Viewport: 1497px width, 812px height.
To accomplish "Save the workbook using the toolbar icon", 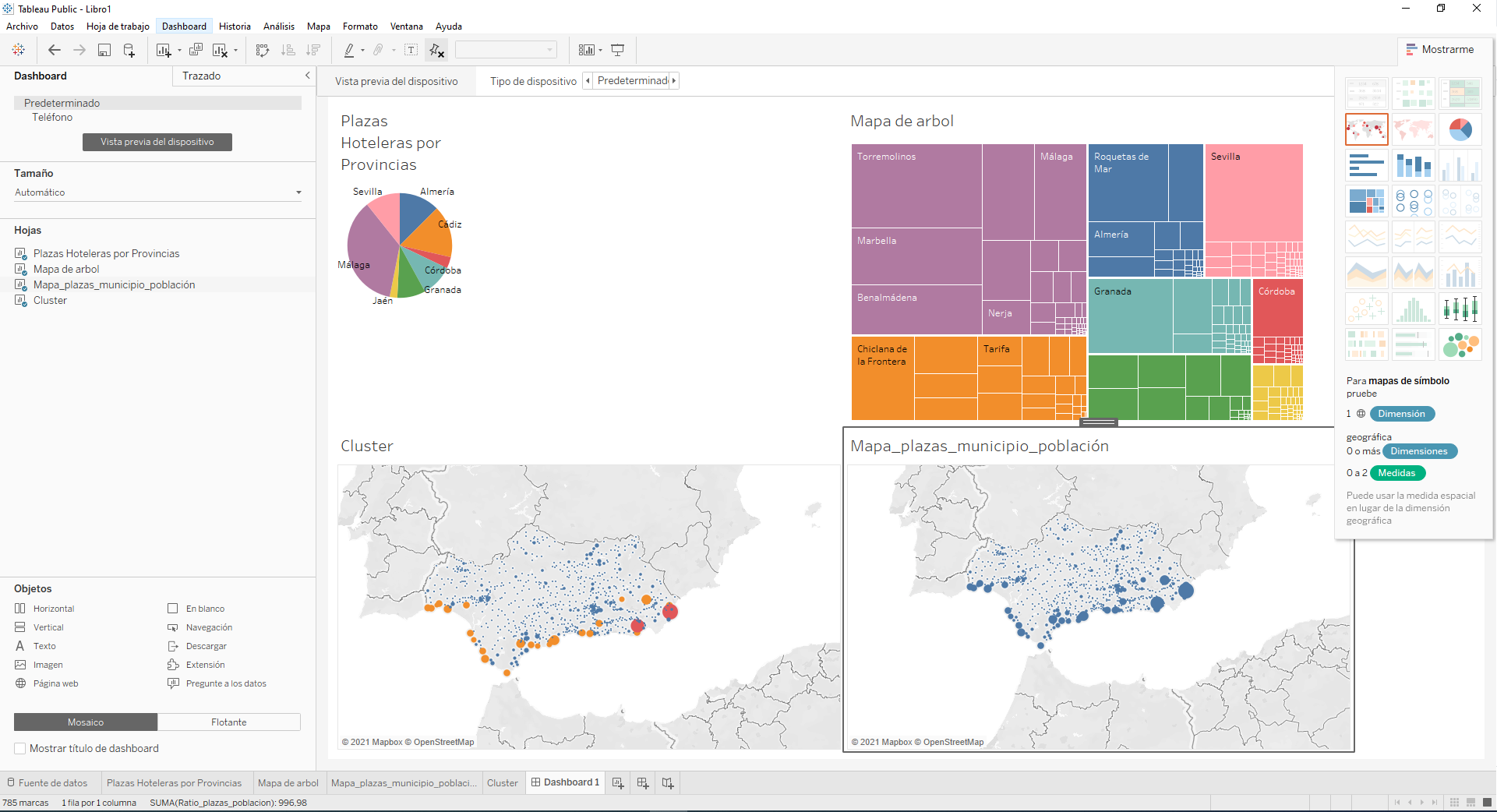I will (x=104, y=49).
